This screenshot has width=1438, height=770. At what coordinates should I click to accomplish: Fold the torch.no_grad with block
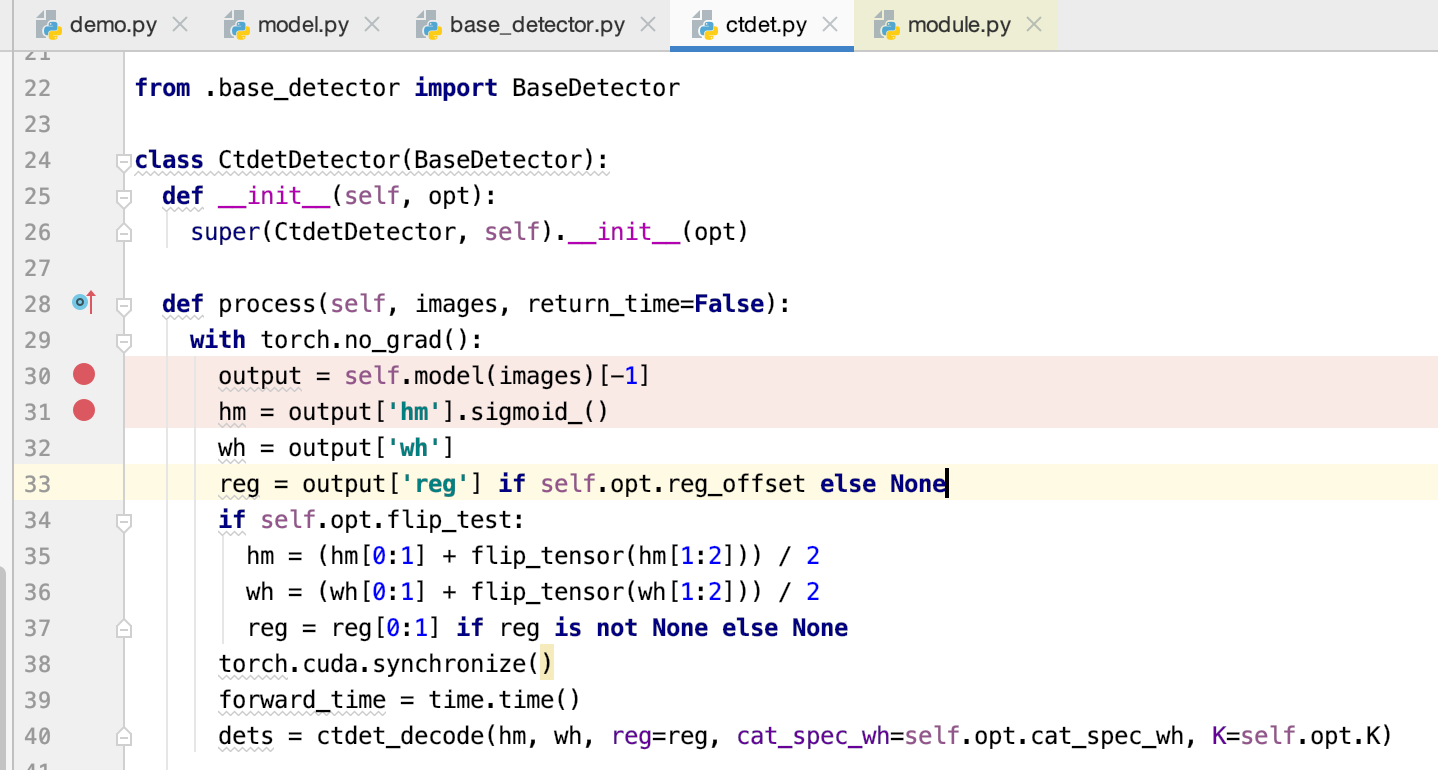tap(122, 339)
